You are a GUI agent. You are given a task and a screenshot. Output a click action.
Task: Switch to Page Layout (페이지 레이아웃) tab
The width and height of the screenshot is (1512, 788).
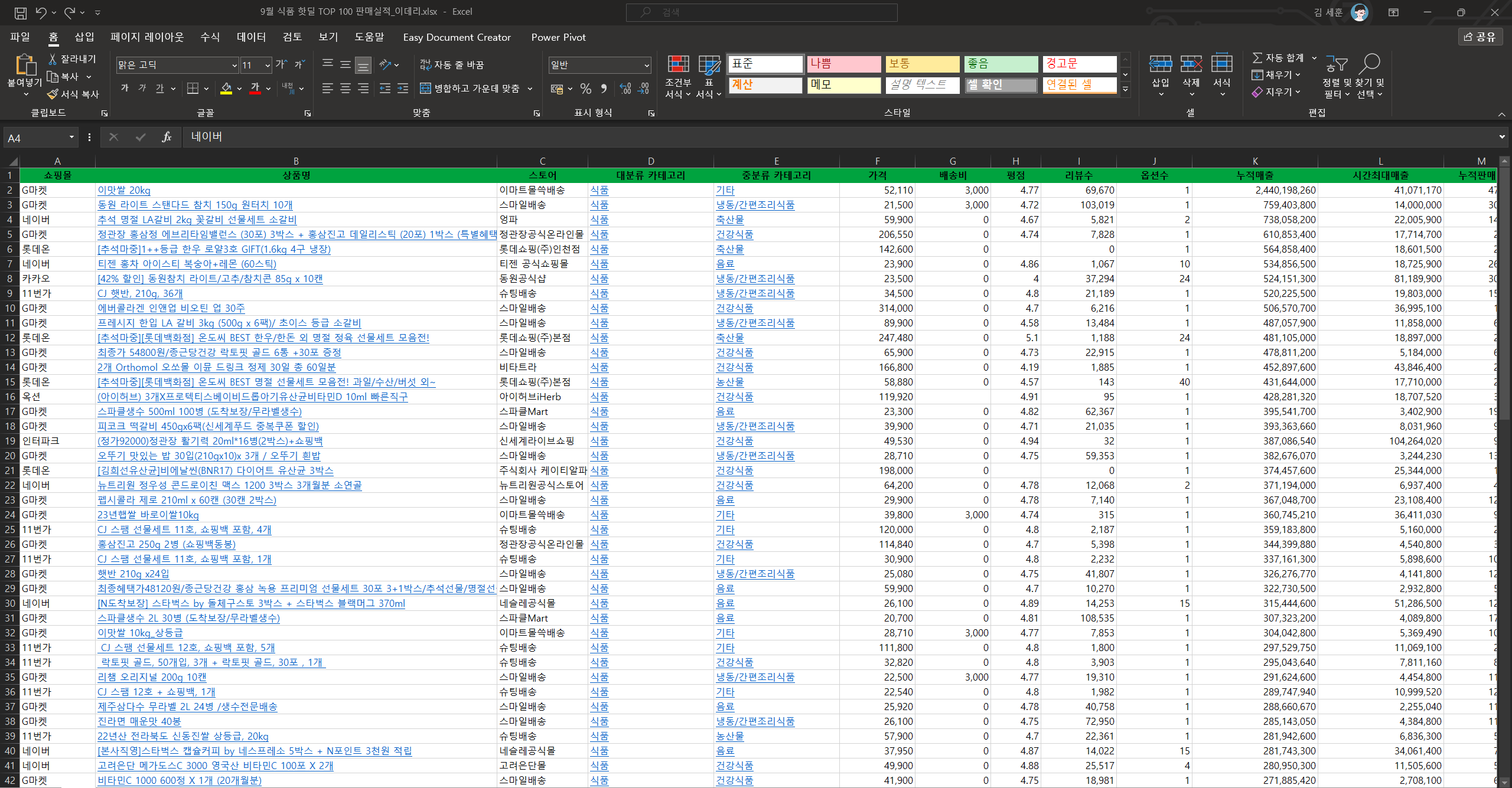pyautogui.click(x=147, y=37)
